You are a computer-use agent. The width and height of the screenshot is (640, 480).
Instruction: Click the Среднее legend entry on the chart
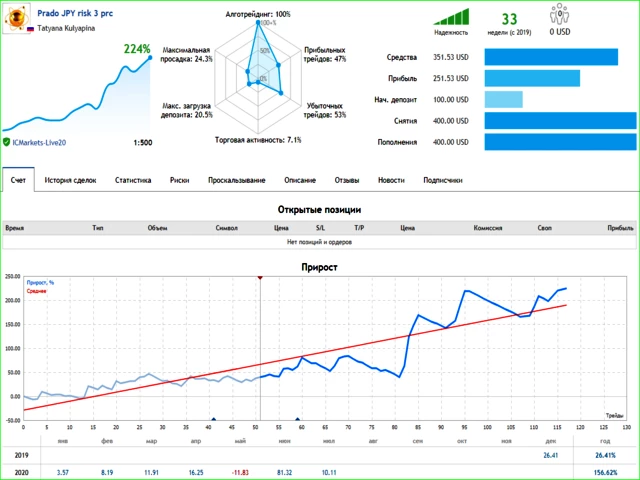pyautogui.click(x=37, y=292)
